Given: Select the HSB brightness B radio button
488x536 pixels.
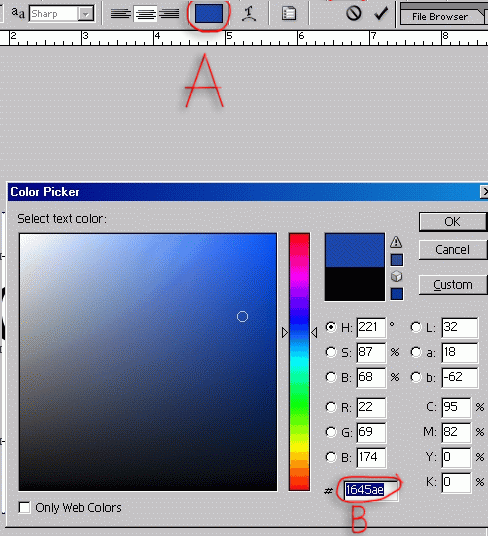Looking at the screenshot, I should coord(331,377).
